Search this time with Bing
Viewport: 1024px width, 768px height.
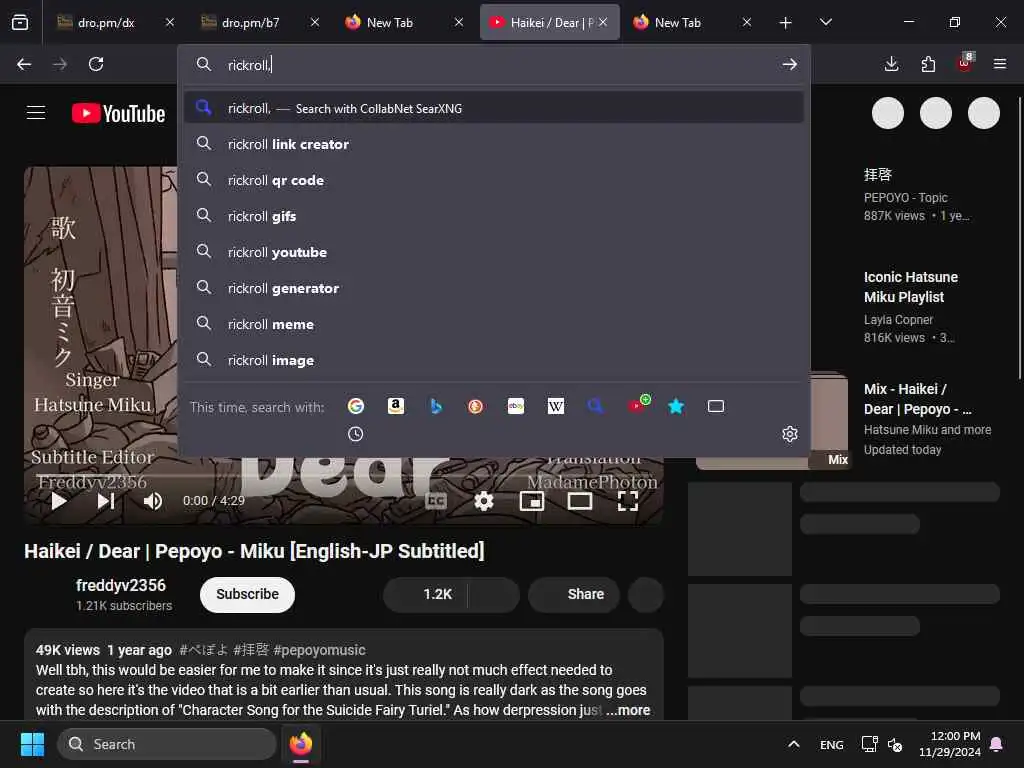[x=436, y=406]
